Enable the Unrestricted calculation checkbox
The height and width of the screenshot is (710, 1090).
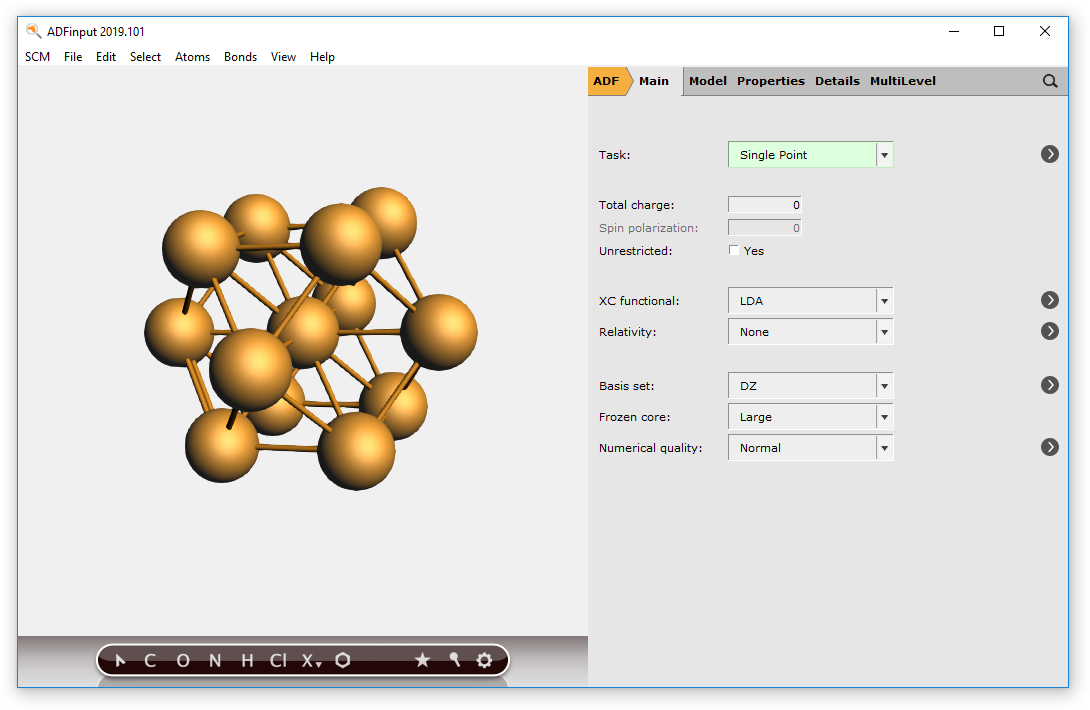pyautogui.click(x=734, y=250)
